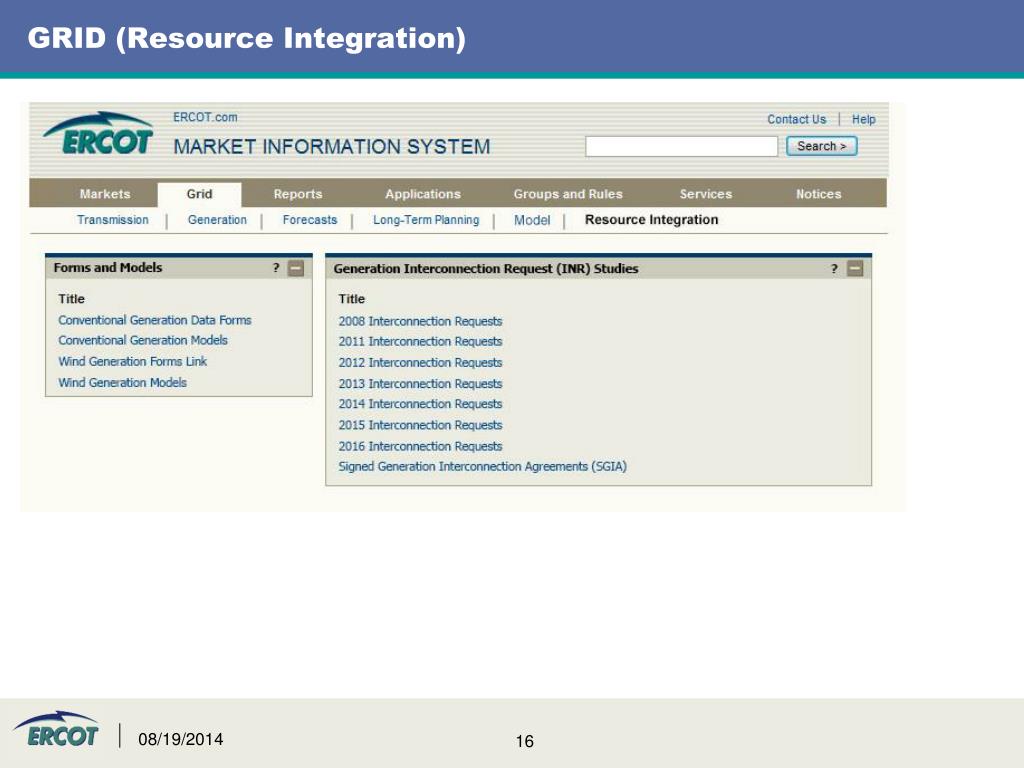Viewport: 1024px width, 768px height.
Task: Open help for Forms and Models panel
Action: 276,267
